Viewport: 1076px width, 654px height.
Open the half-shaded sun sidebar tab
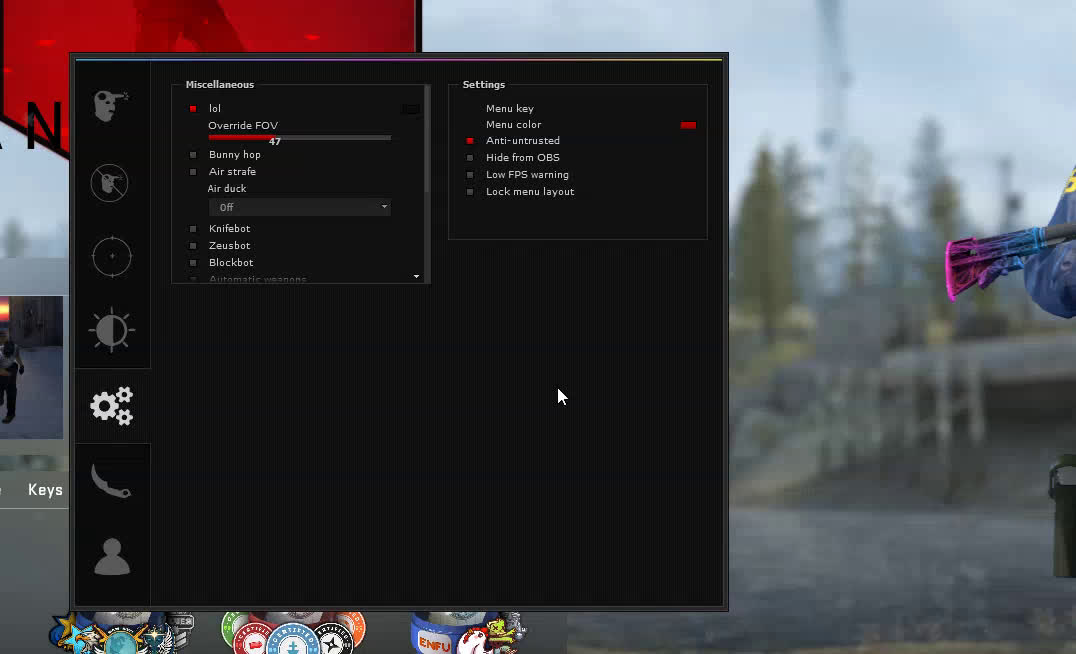[111, 331]
